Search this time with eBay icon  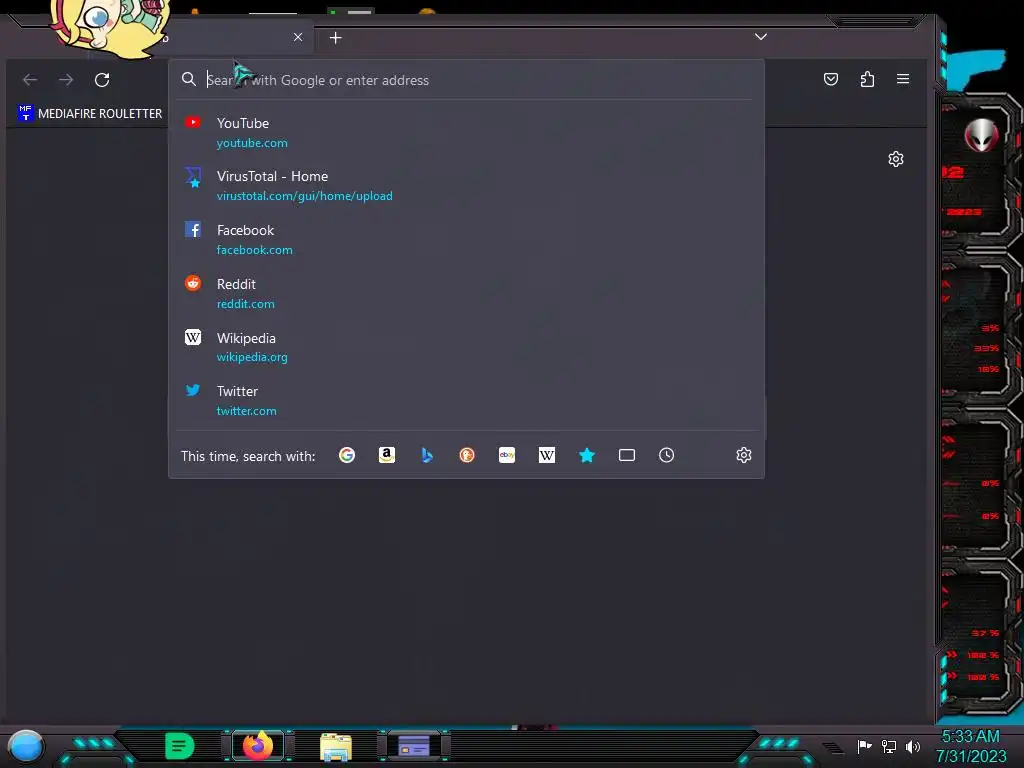pyautogui.click(x=507, y=455)
